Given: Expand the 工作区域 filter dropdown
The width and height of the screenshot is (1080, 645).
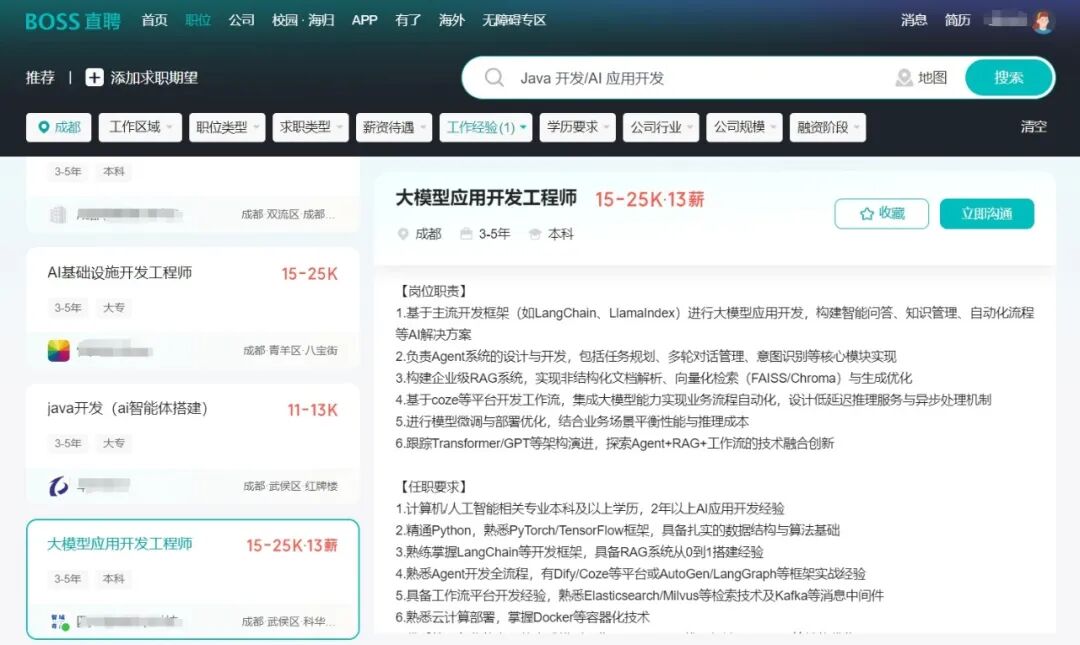Looking at the screenshot, I should pos(140,127).
